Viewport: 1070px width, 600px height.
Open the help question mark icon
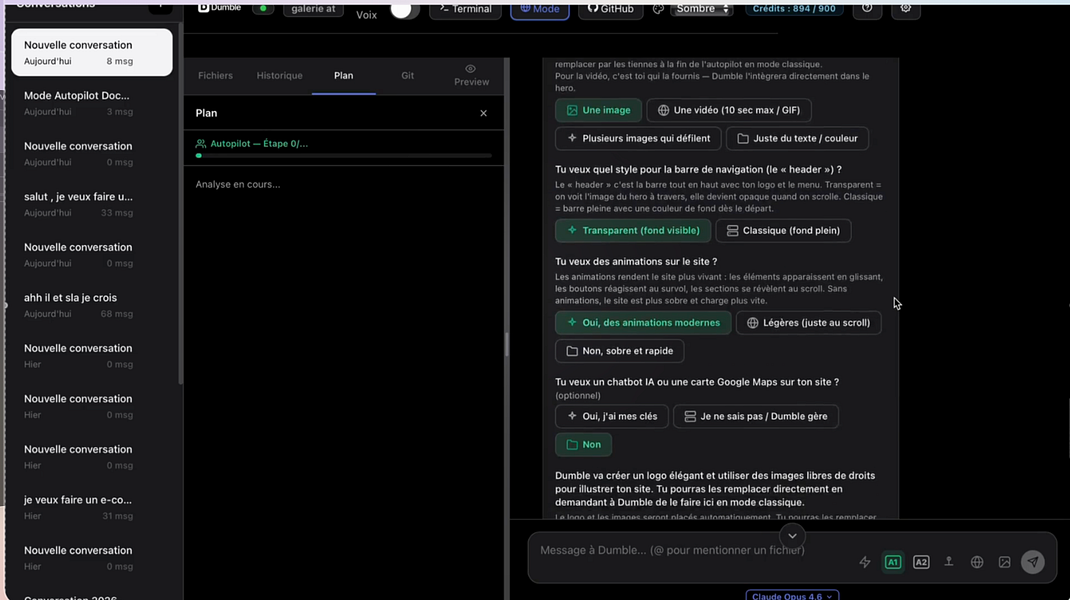tap(867, 9)
